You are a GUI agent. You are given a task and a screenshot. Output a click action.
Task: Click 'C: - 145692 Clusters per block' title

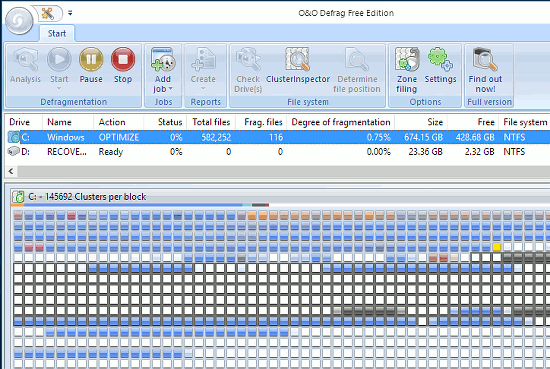pos(87,197)
